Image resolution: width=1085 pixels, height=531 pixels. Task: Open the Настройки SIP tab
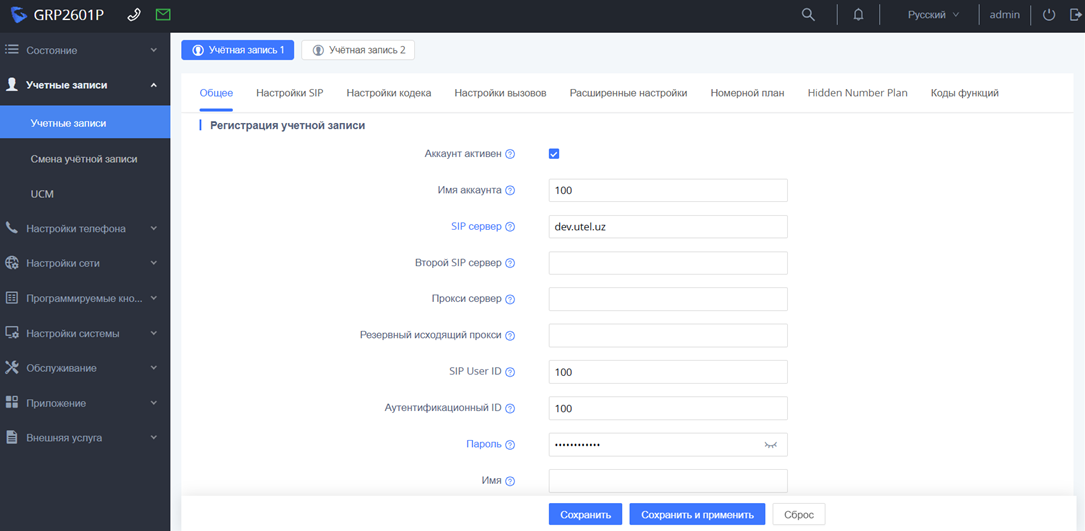point(289,93)
